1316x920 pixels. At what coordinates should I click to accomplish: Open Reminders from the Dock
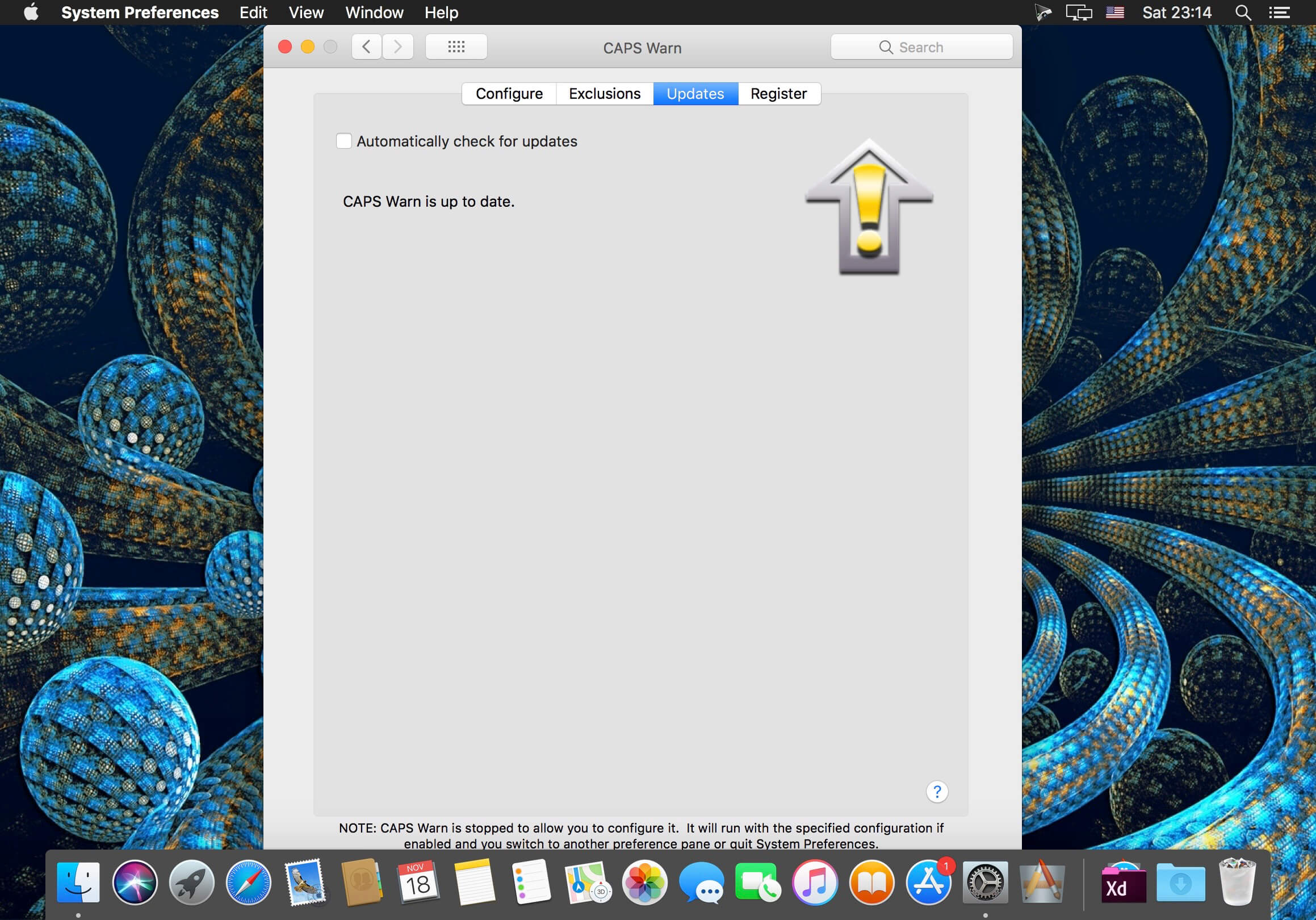(531, 882)
